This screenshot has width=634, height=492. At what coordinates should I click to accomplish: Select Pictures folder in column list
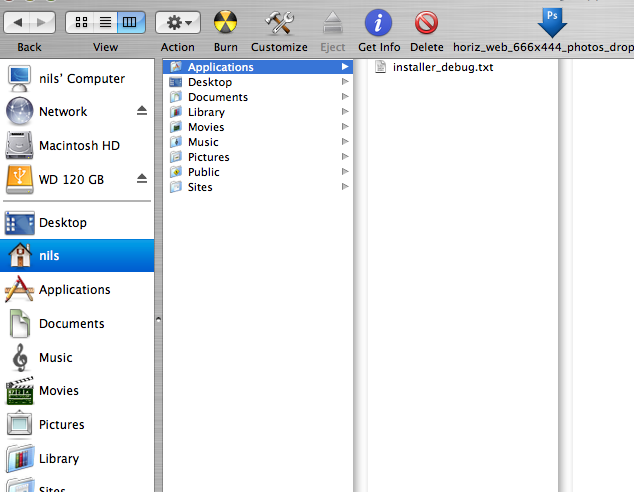(258, 157)
